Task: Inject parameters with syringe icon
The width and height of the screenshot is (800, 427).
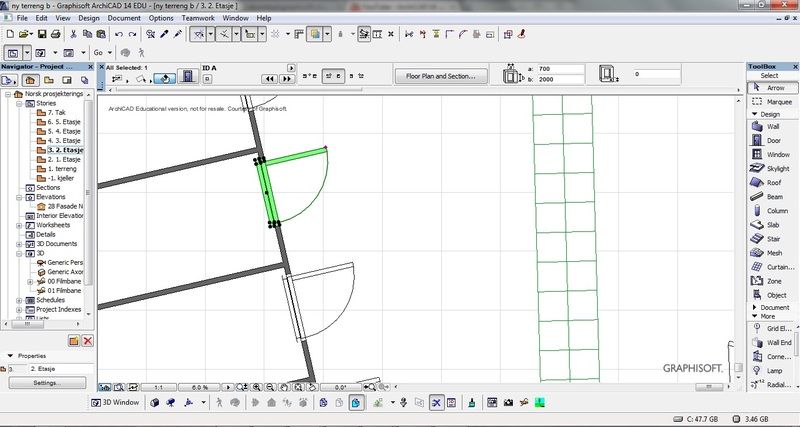Action: pyautogui.click(x=178, y=34)
